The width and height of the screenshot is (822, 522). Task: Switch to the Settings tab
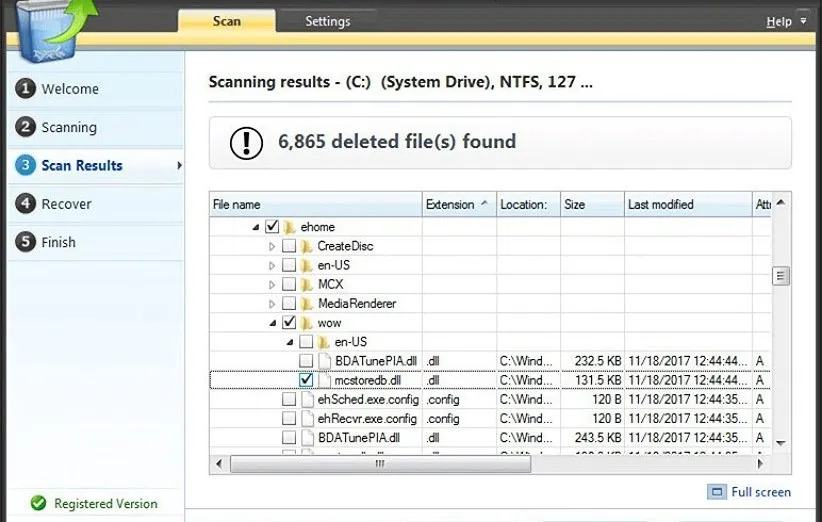[x=327, y=21]
